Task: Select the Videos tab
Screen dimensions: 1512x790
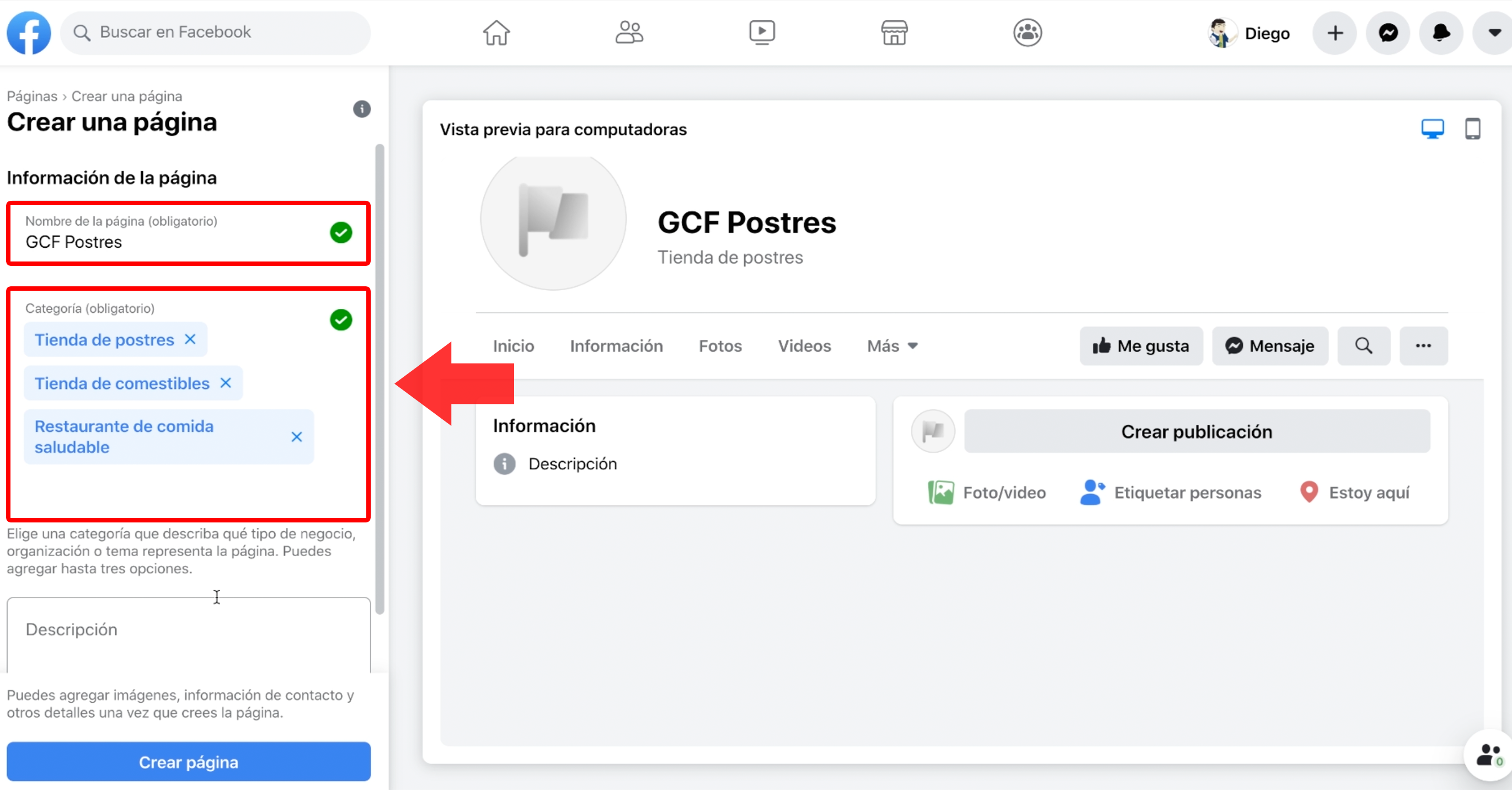Action: (804, 346)
